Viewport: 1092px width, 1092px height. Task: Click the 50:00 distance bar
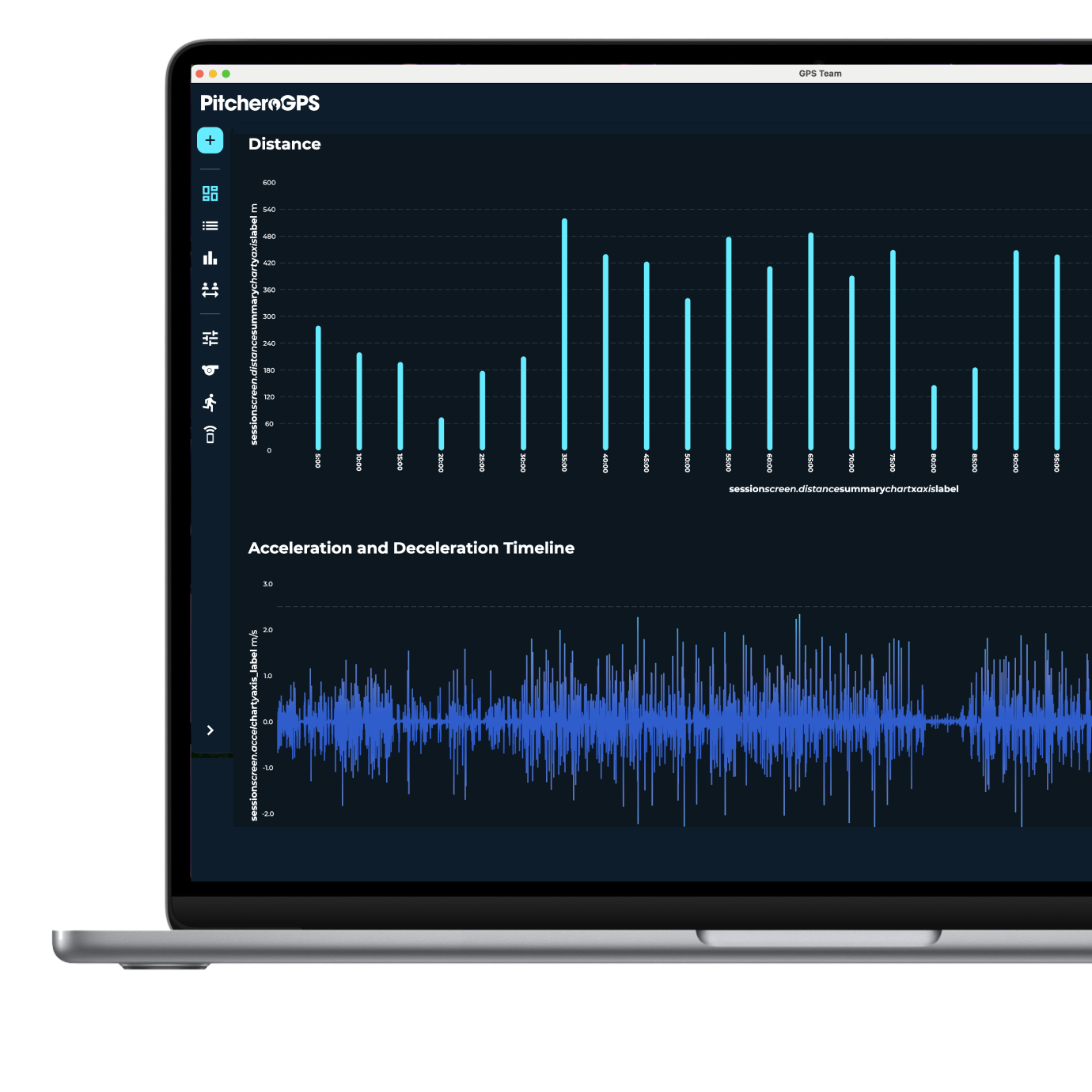(688, 374)
